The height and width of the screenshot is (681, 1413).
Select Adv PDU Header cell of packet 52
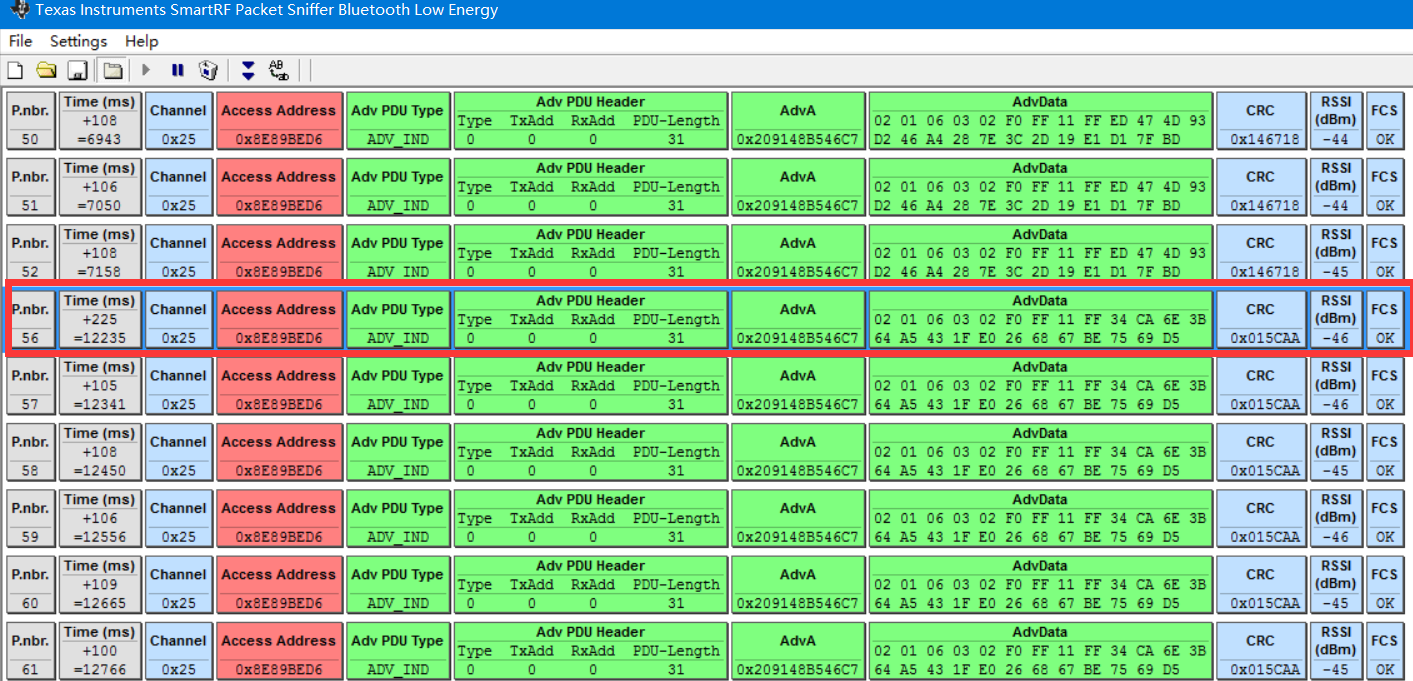tap(591, 253)
